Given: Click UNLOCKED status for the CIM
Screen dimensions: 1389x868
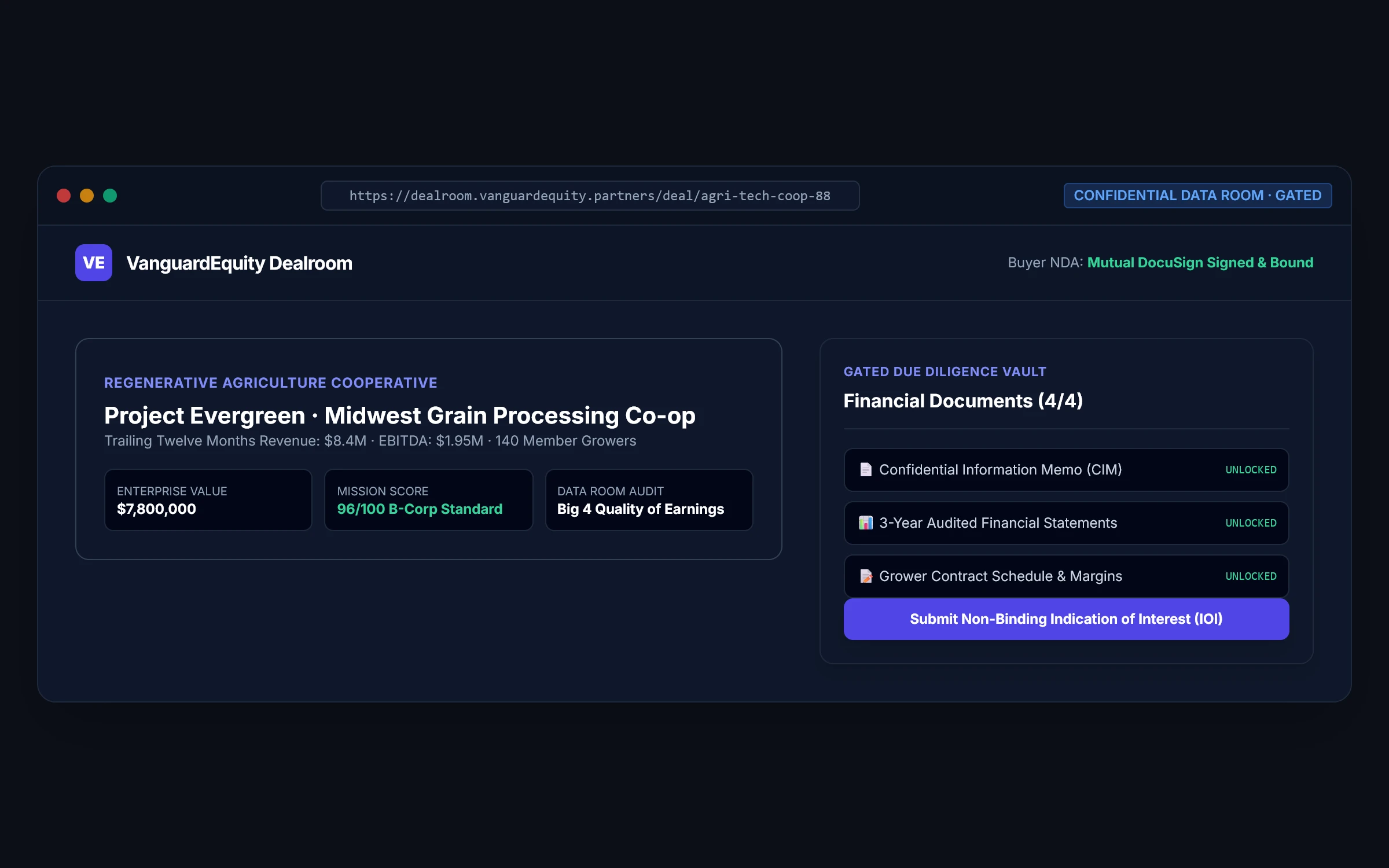Looking at the screenshot, I should [x=1251, y=470].
